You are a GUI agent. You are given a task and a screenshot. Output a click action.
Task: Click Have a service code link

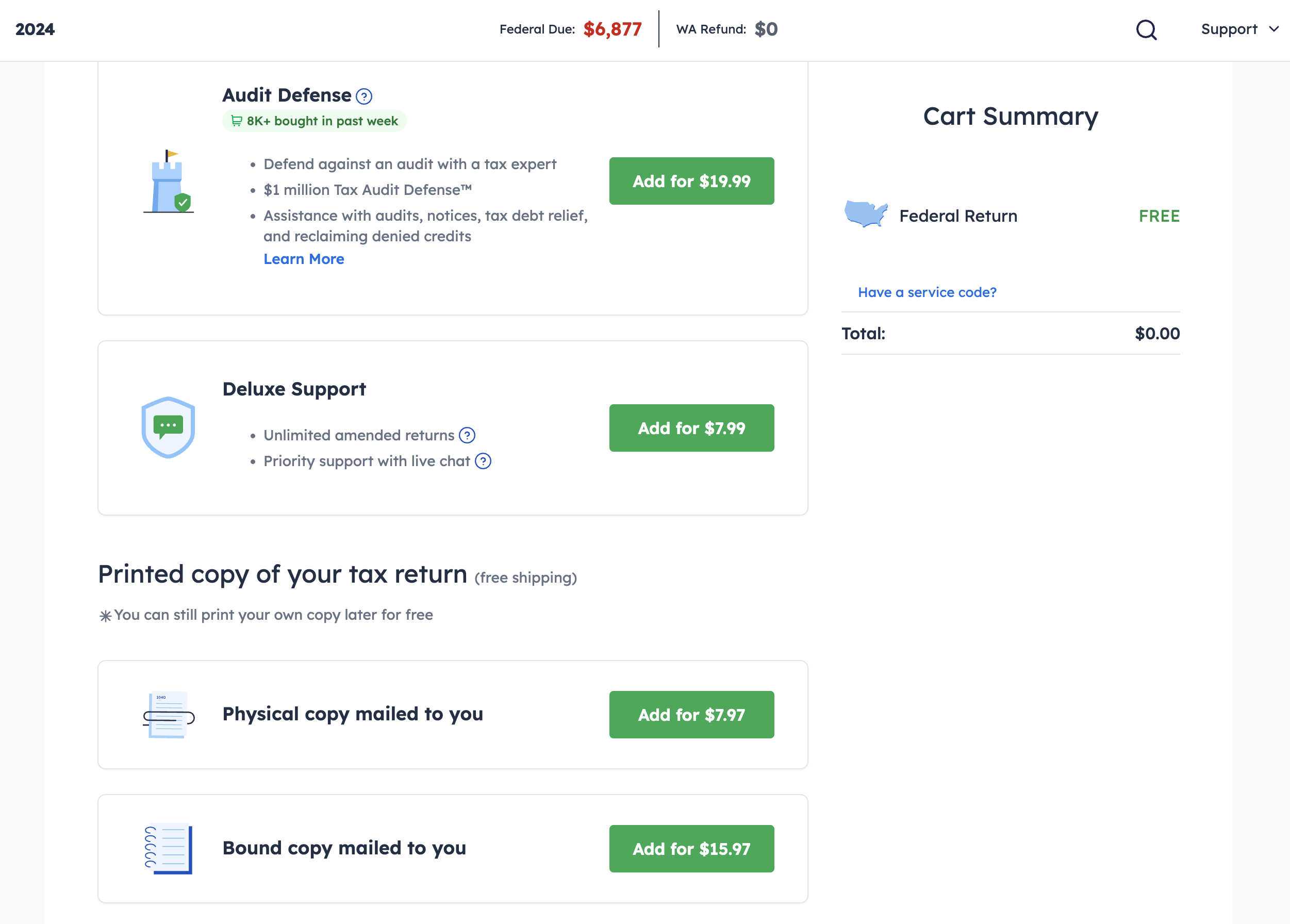coord(927,292)
